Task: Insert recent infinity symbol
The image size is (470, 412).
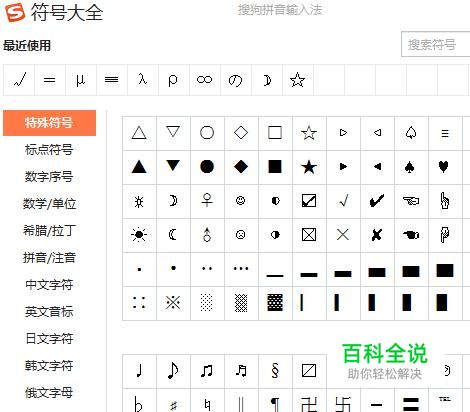Action: tap(204, 80)
